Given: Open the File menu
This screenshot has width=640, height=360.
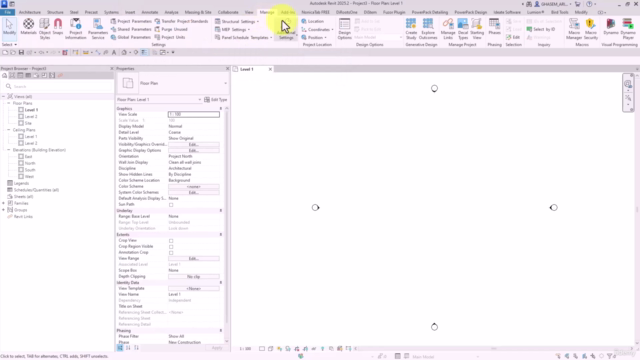Looking at the screenshot, I should (7, 12).
